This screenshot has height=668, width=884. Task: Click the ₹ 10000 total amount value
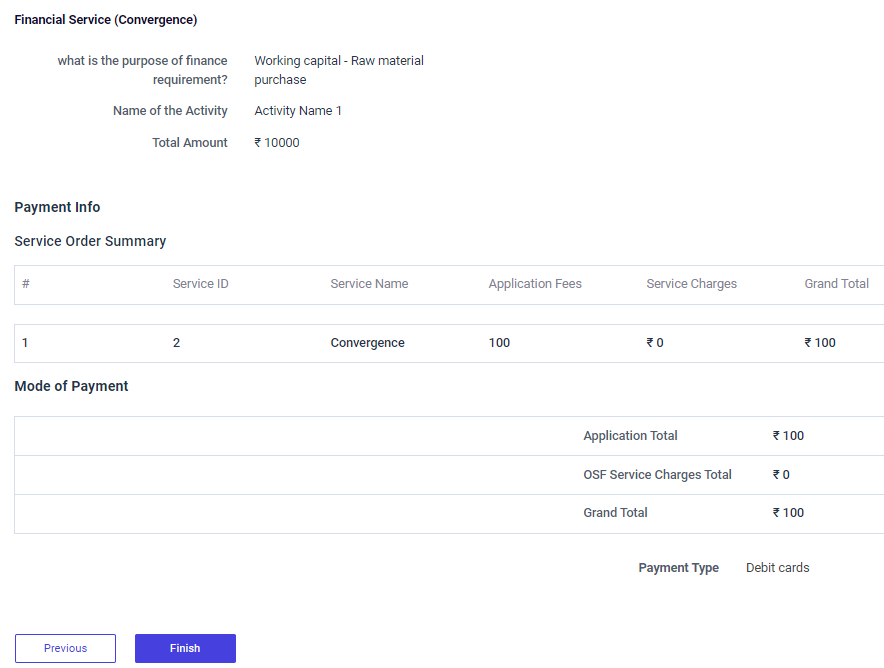click(x=277, y=143)
